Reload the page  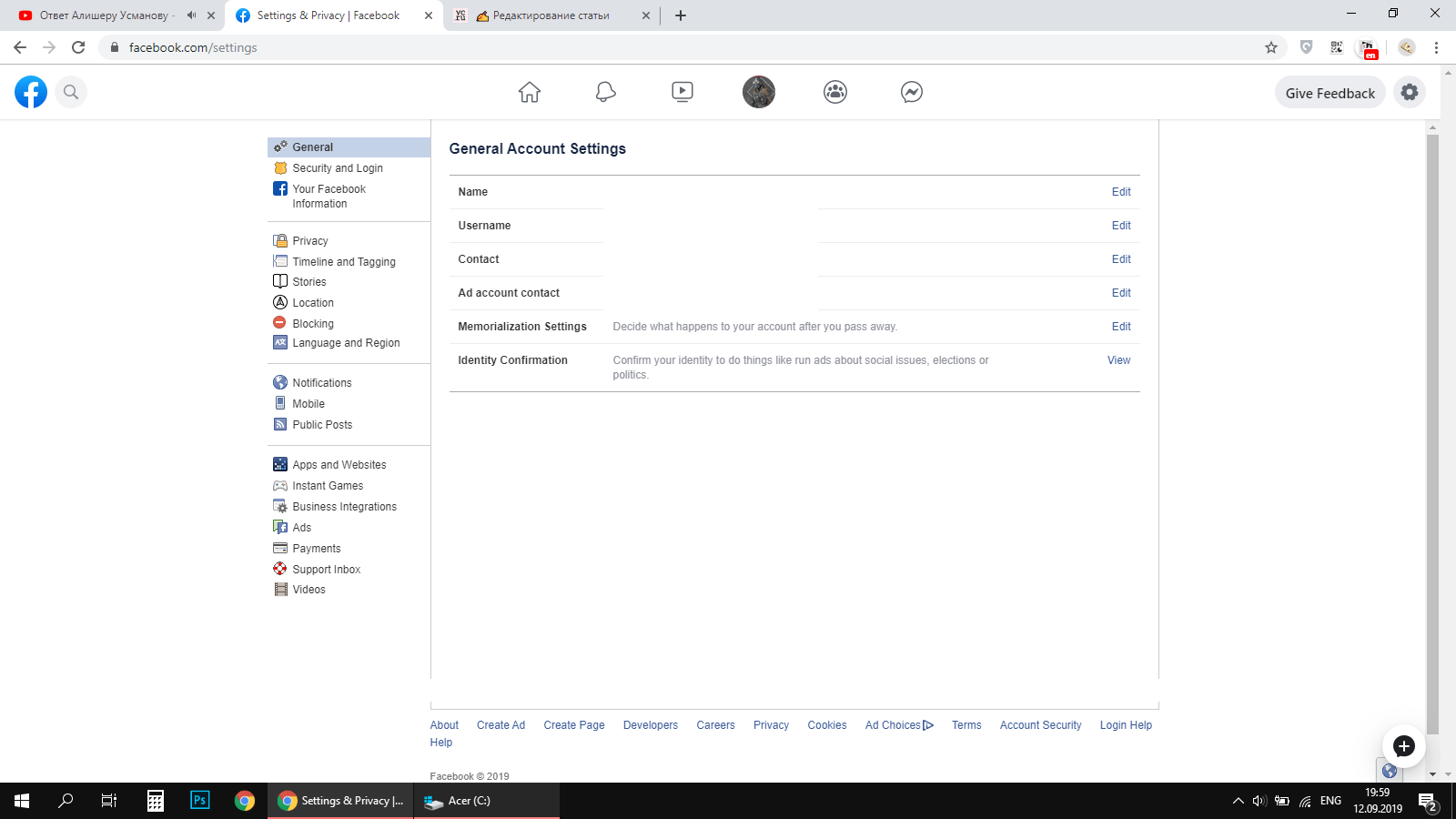click(78, 47)
